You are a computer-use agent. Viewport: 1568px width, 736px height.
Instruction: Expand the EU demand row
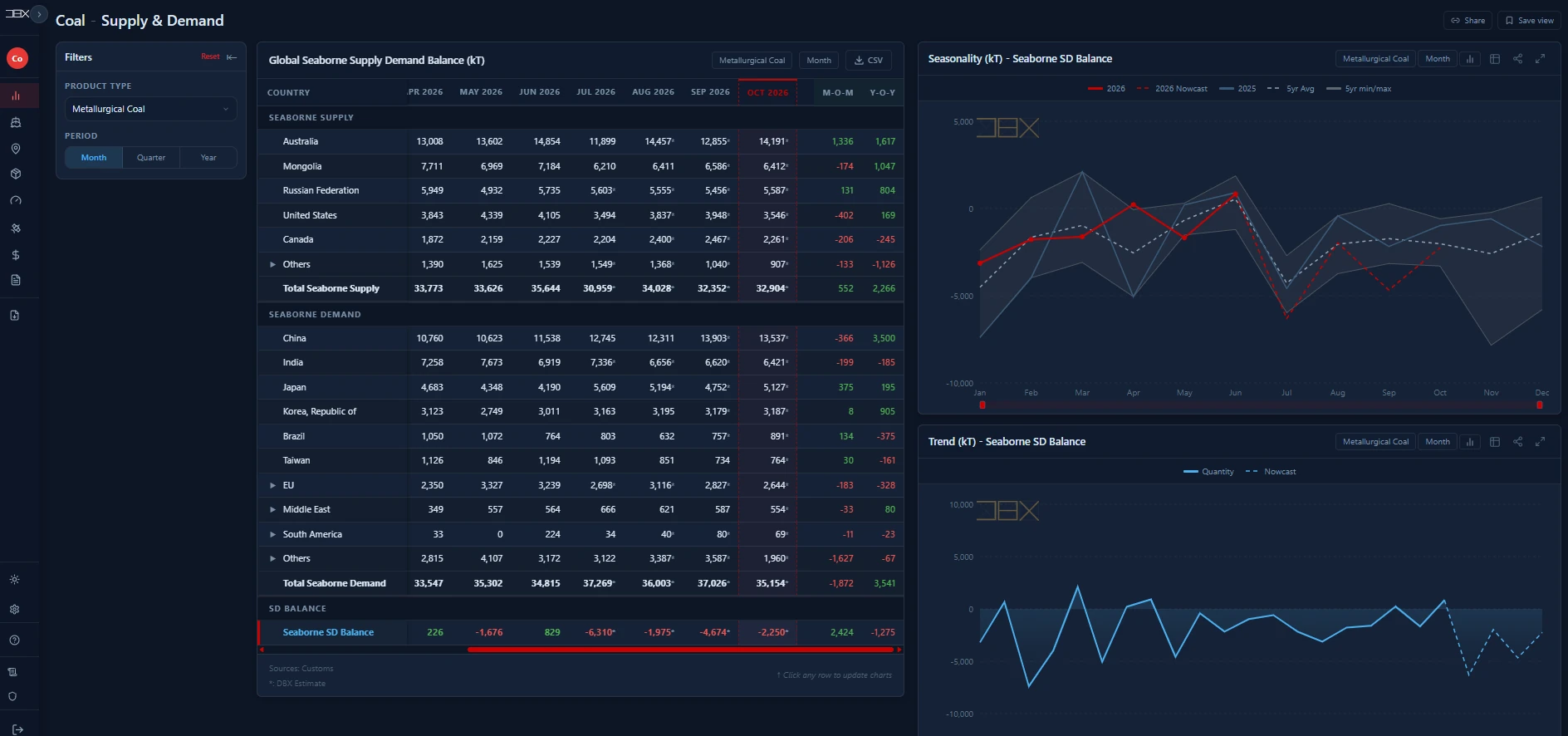pyautogui.click(x=272, y=485)
